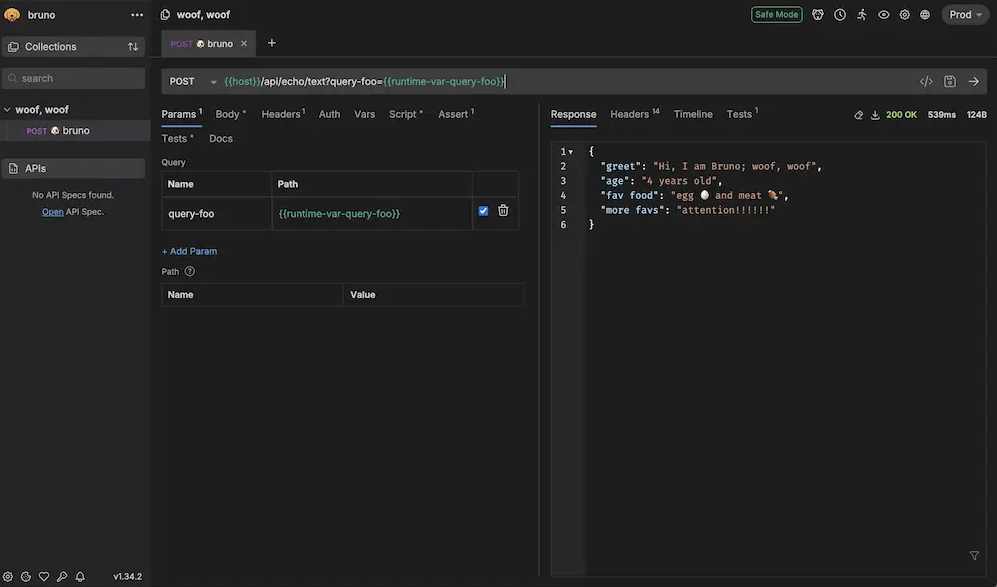Open the collection runner (running man icon)
Image resolution: width=997 pixels, height=587 pixels.
click(862, 15)
